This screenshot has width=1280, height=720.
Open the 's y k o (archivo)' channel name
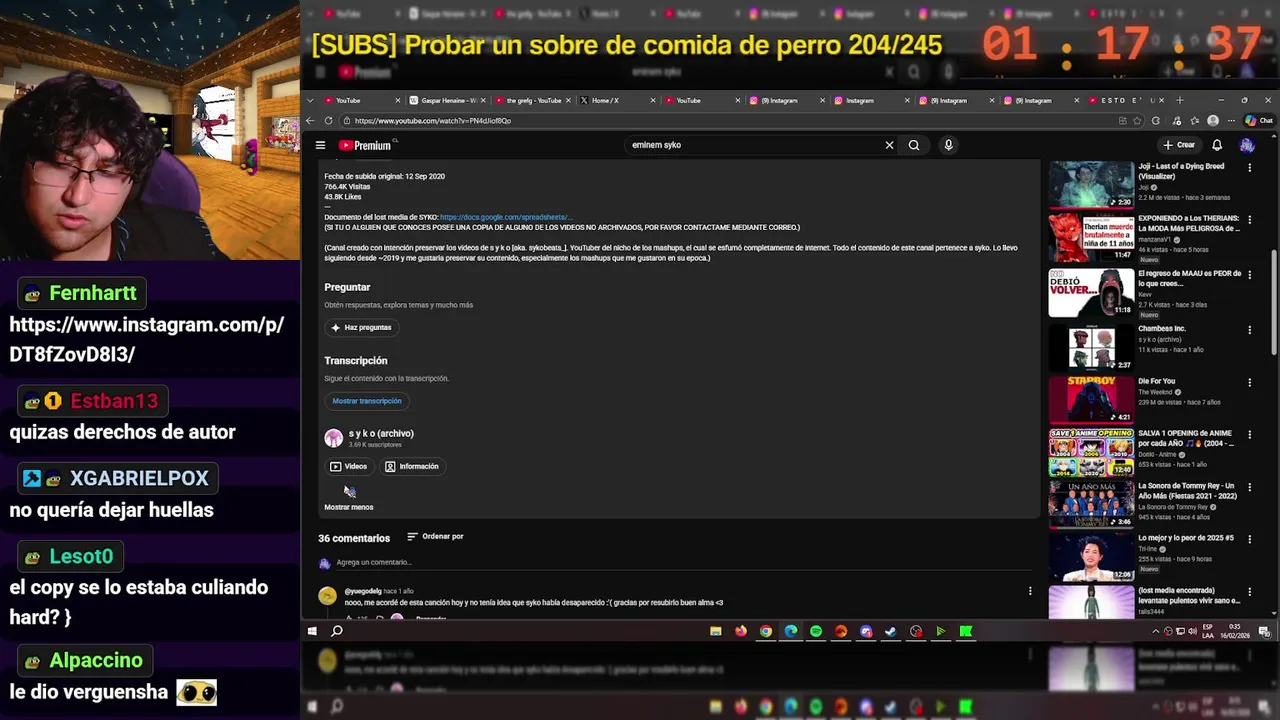tap(381, 433)
